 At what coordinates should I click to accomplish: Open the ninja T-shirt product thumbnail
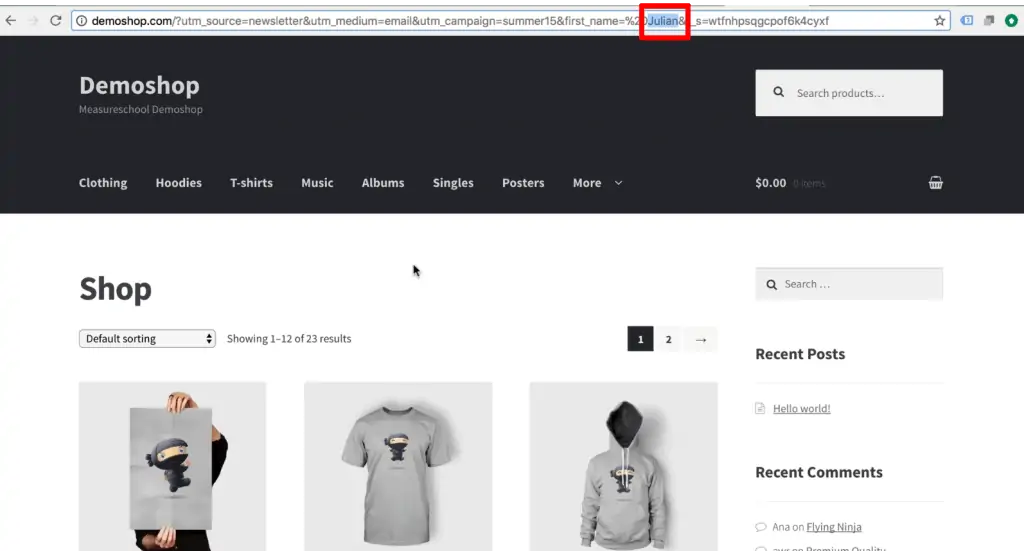point(398,466)
